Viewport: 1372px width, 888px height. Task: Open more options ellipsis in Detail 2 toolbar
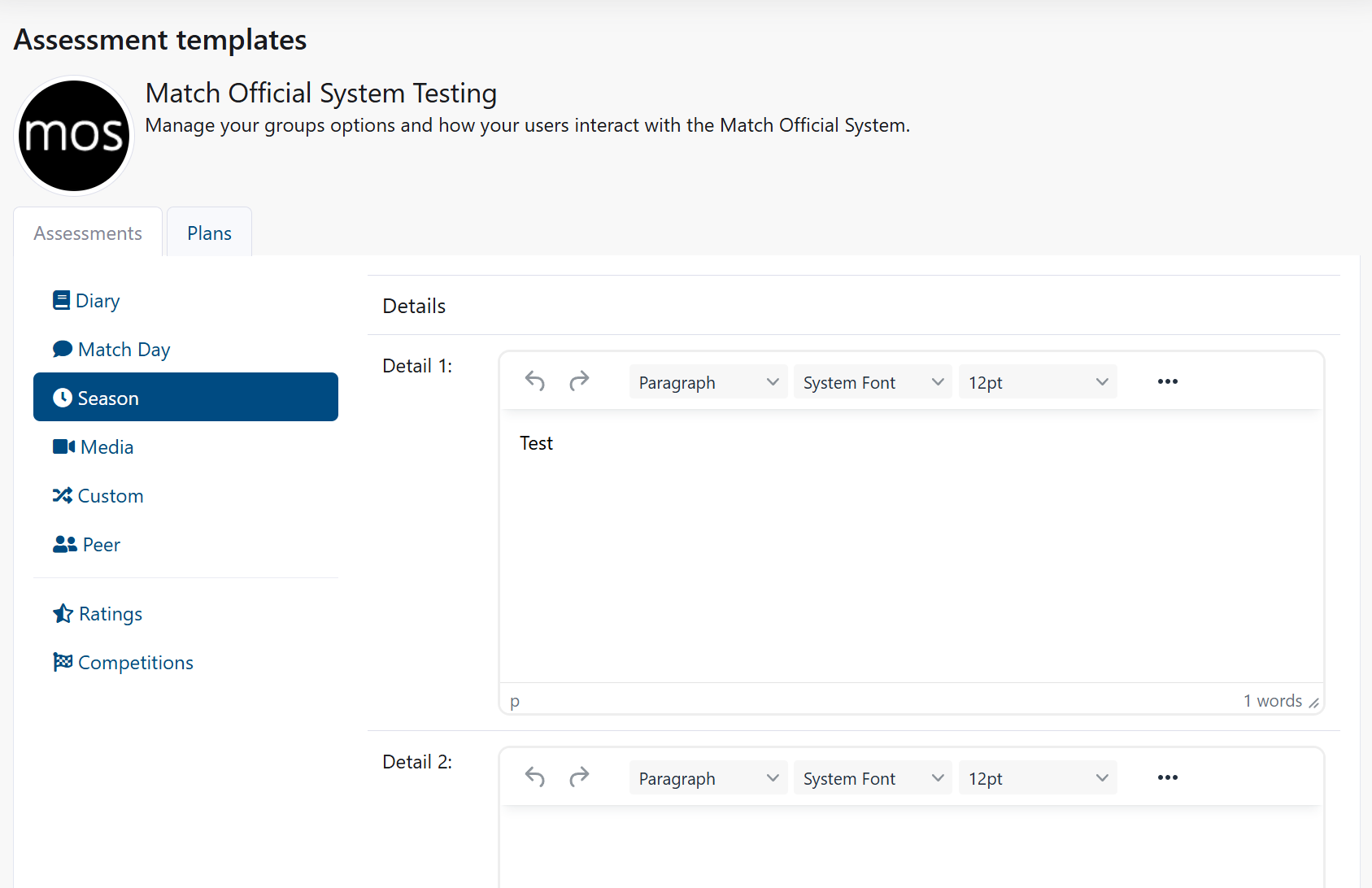click(1167, 777)
